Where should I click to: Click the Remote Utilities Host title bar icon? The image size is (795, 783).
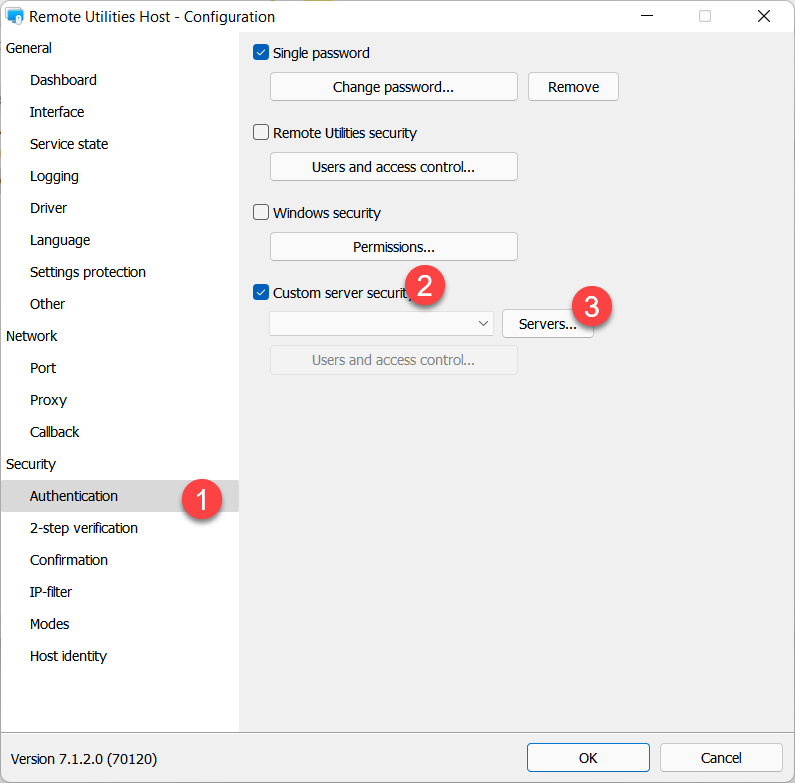(x=15, y=17)
